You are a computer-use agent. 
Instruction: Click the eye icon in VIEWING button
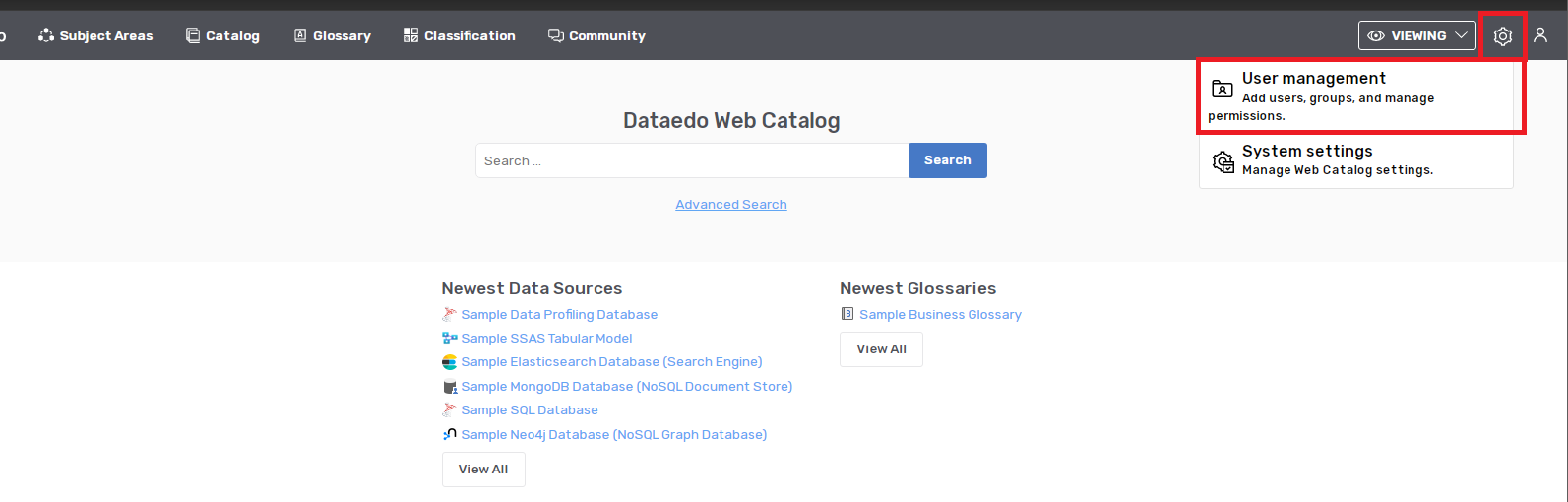click(1376, 35)
